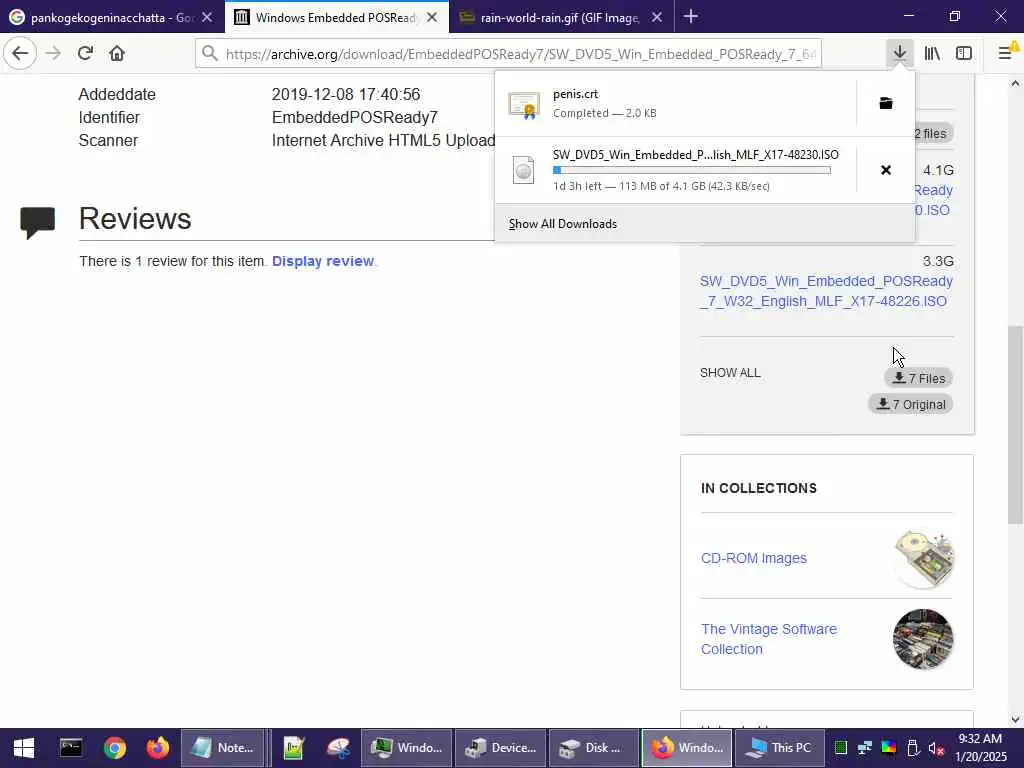Open the Windows Start menu
Viewport: 1024px width, 768px height.
click(24, 748)
